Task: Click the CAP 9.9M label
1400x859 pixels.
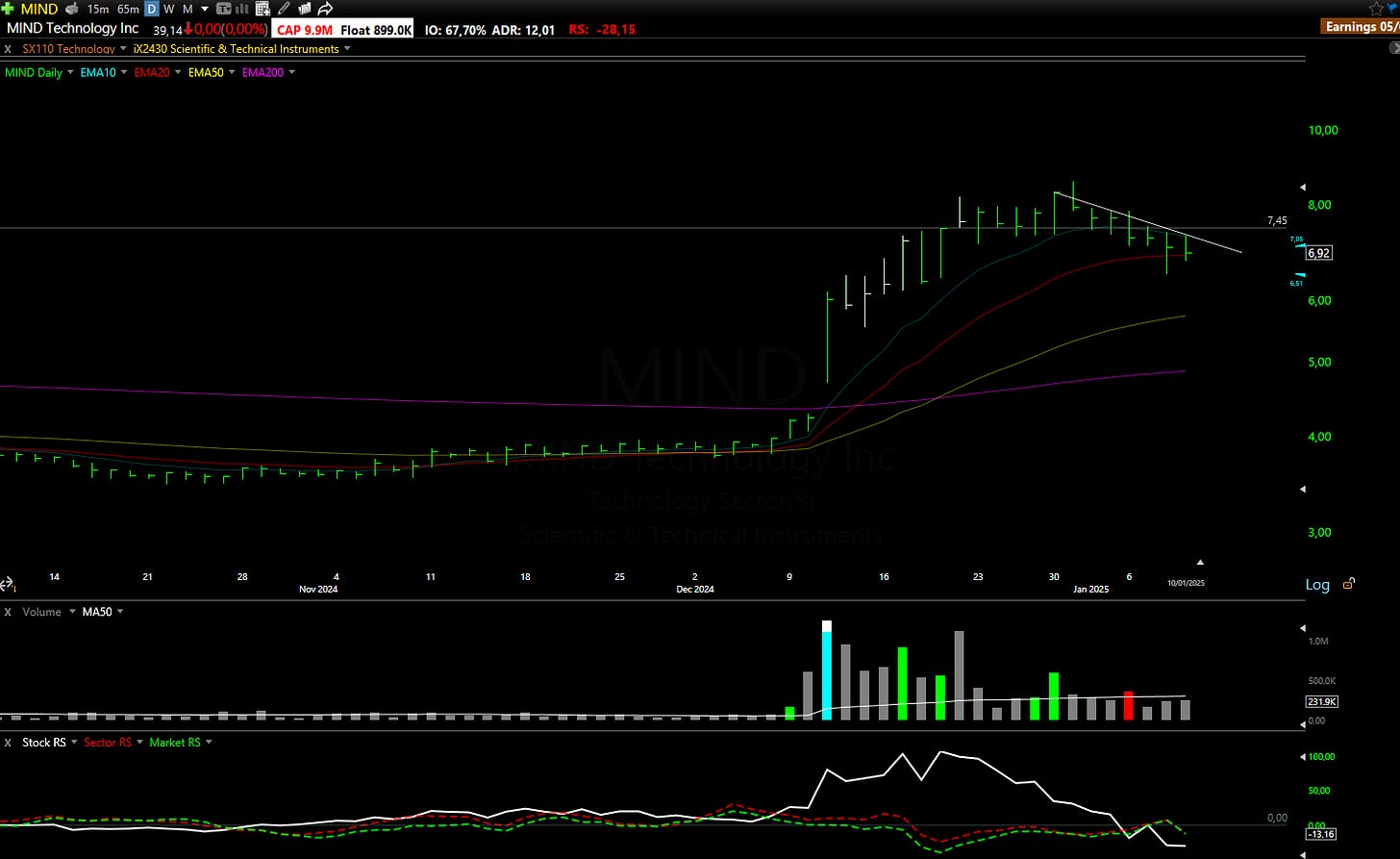Action: (303, 30)
